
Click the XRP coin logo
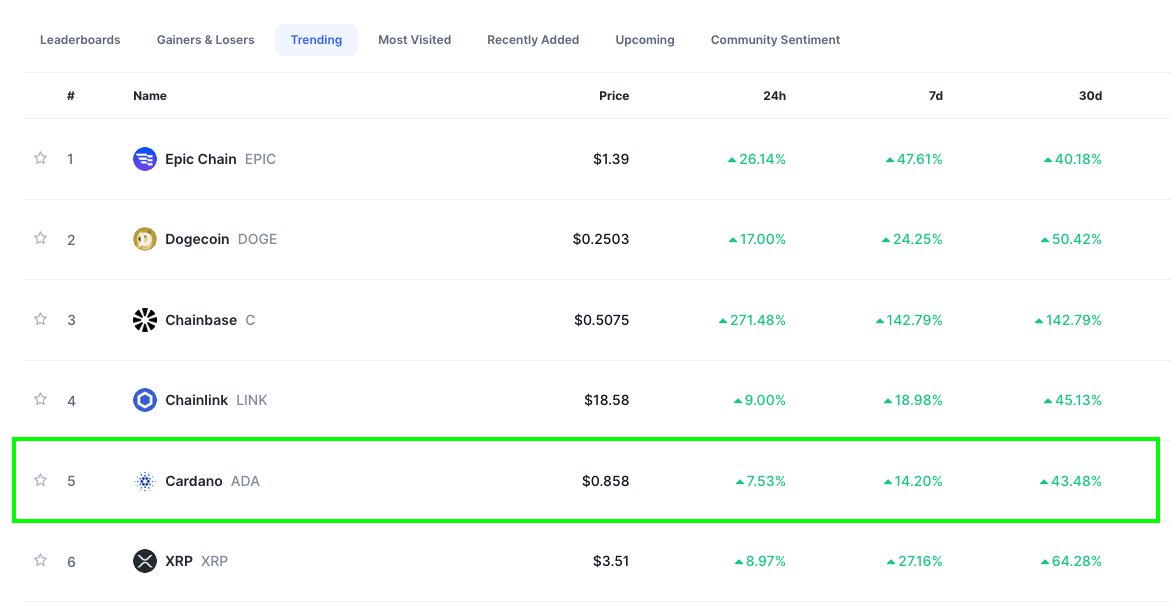pyautogui.click(x=145, y=561)
